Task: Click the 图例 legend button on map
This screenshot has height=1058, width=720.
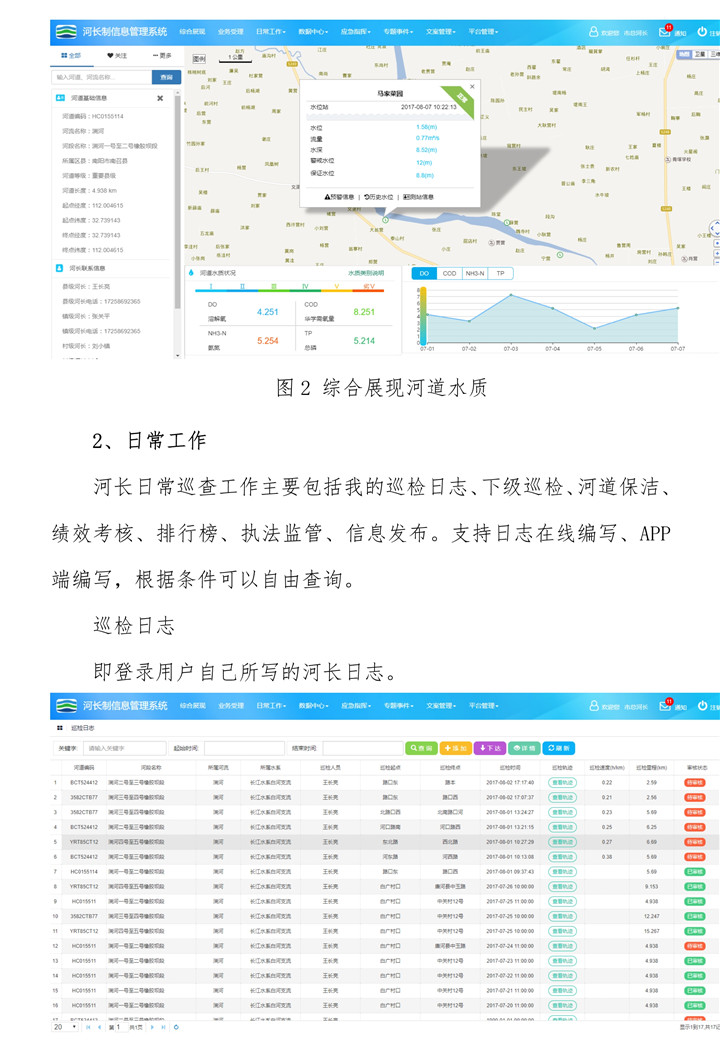Action: pos(199,59)
